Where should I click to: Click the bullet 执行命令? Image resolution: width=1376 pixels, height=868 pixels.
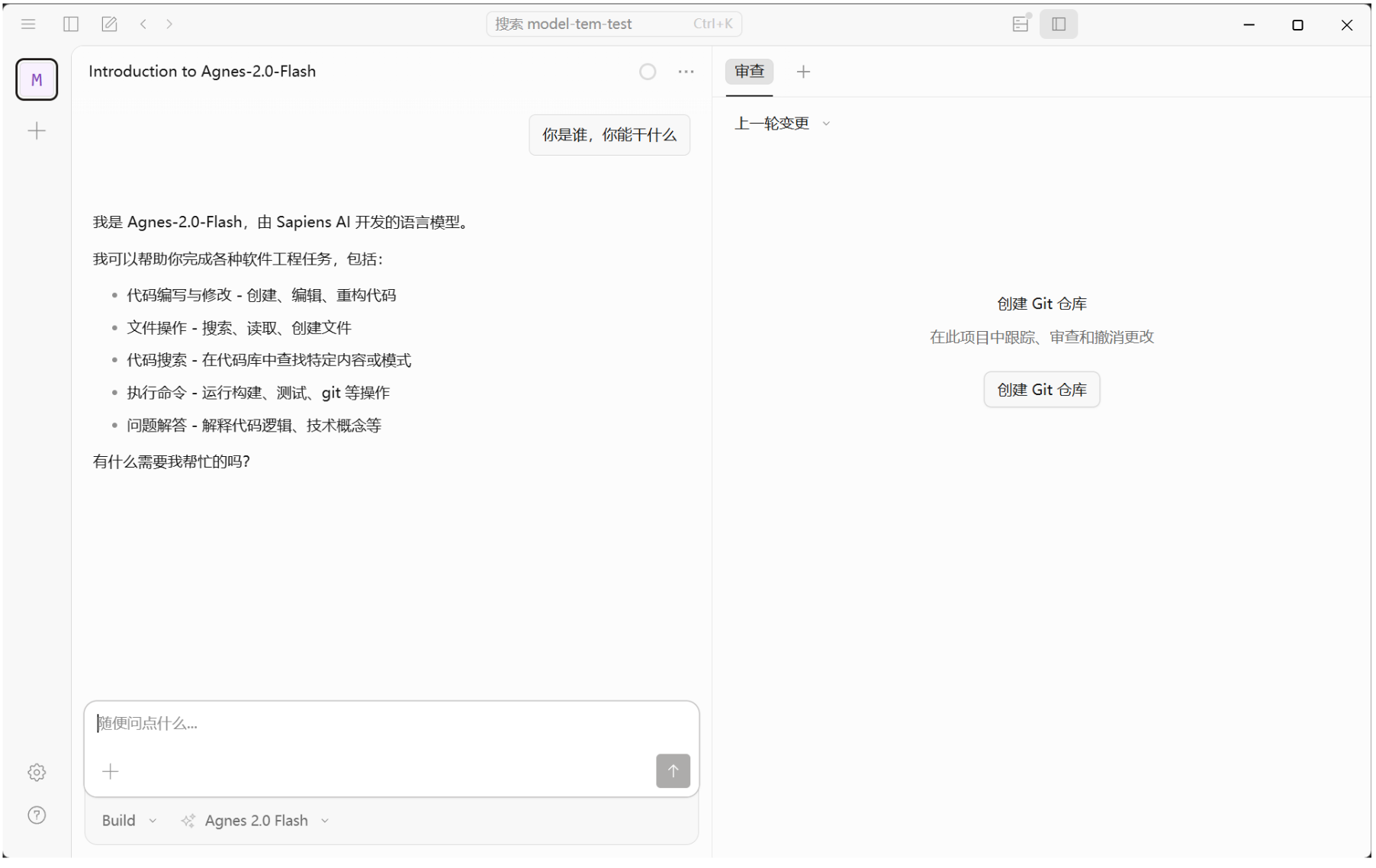[258, 393]
